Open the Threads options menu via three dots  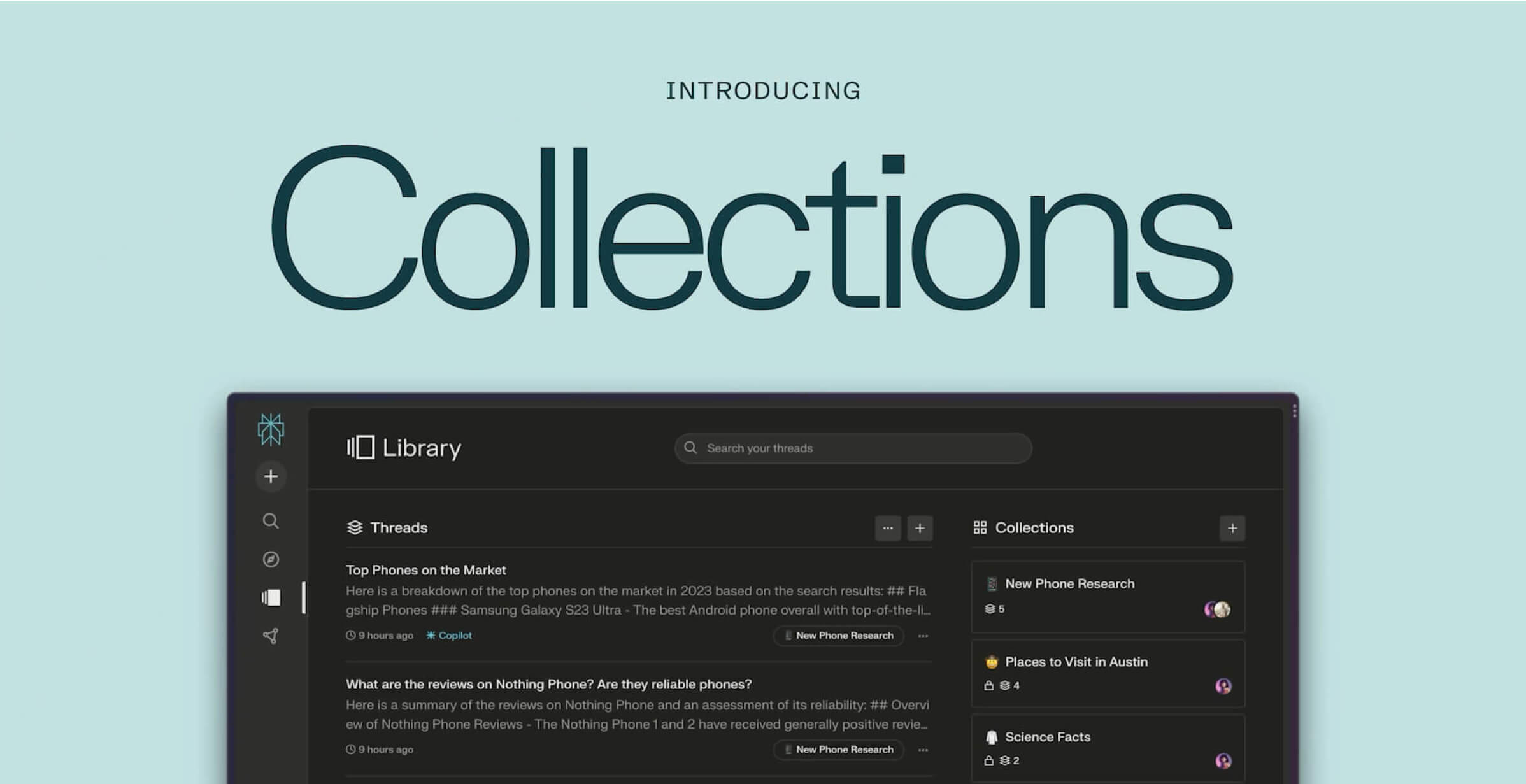(888, 527)
